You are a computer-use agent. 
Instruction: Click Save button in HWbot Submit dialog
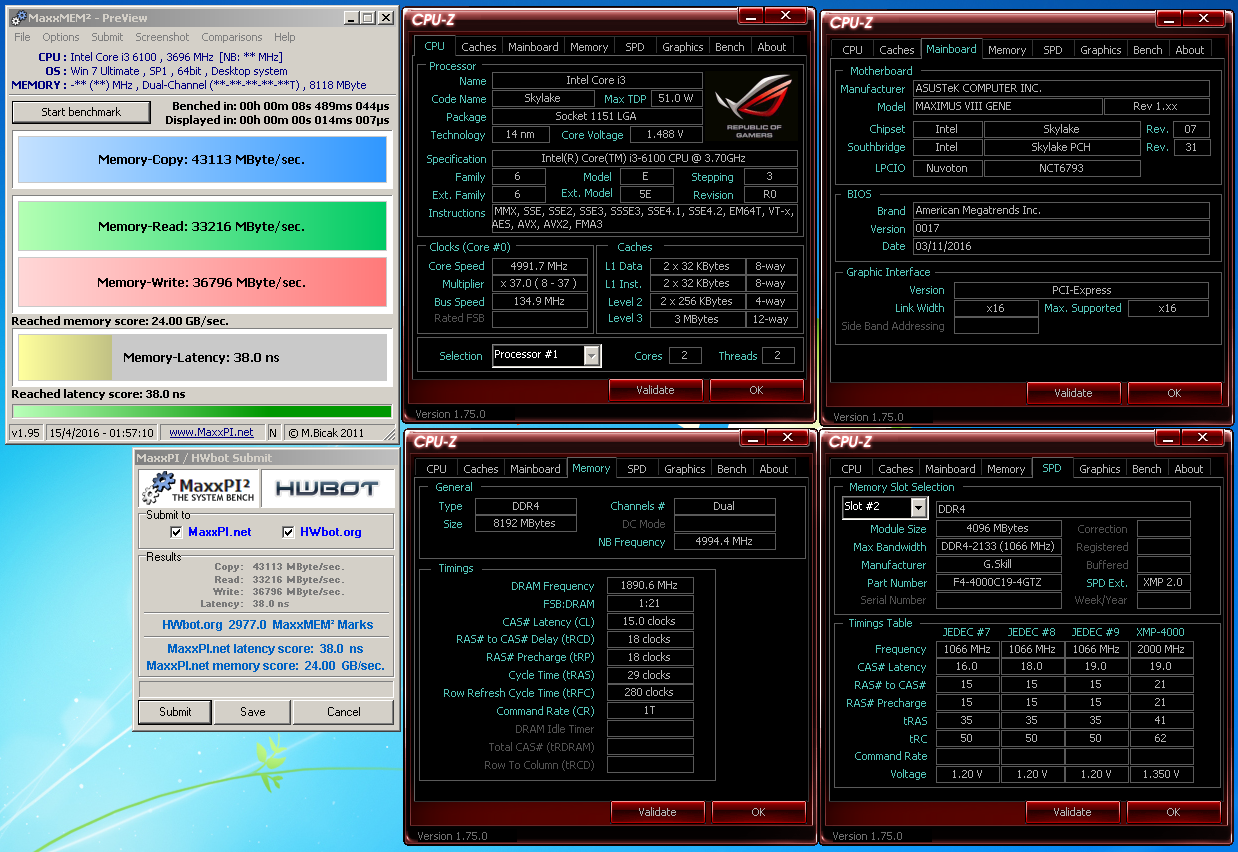pos(253,712)
